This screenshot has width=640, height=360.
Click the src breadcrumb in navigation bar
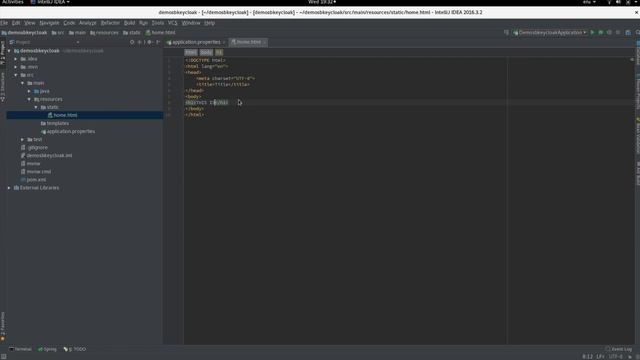[x=58, y=33]
